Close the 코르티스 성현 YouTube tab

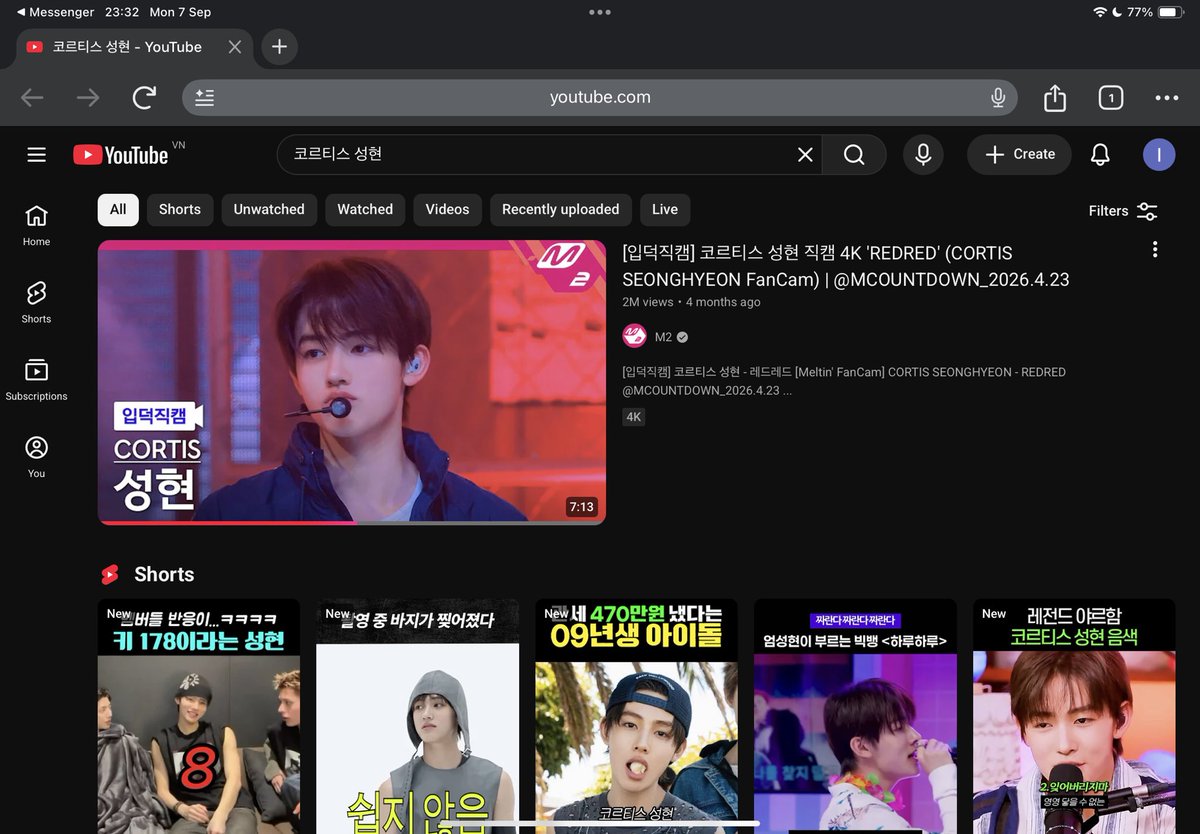(x=234, y=47)
